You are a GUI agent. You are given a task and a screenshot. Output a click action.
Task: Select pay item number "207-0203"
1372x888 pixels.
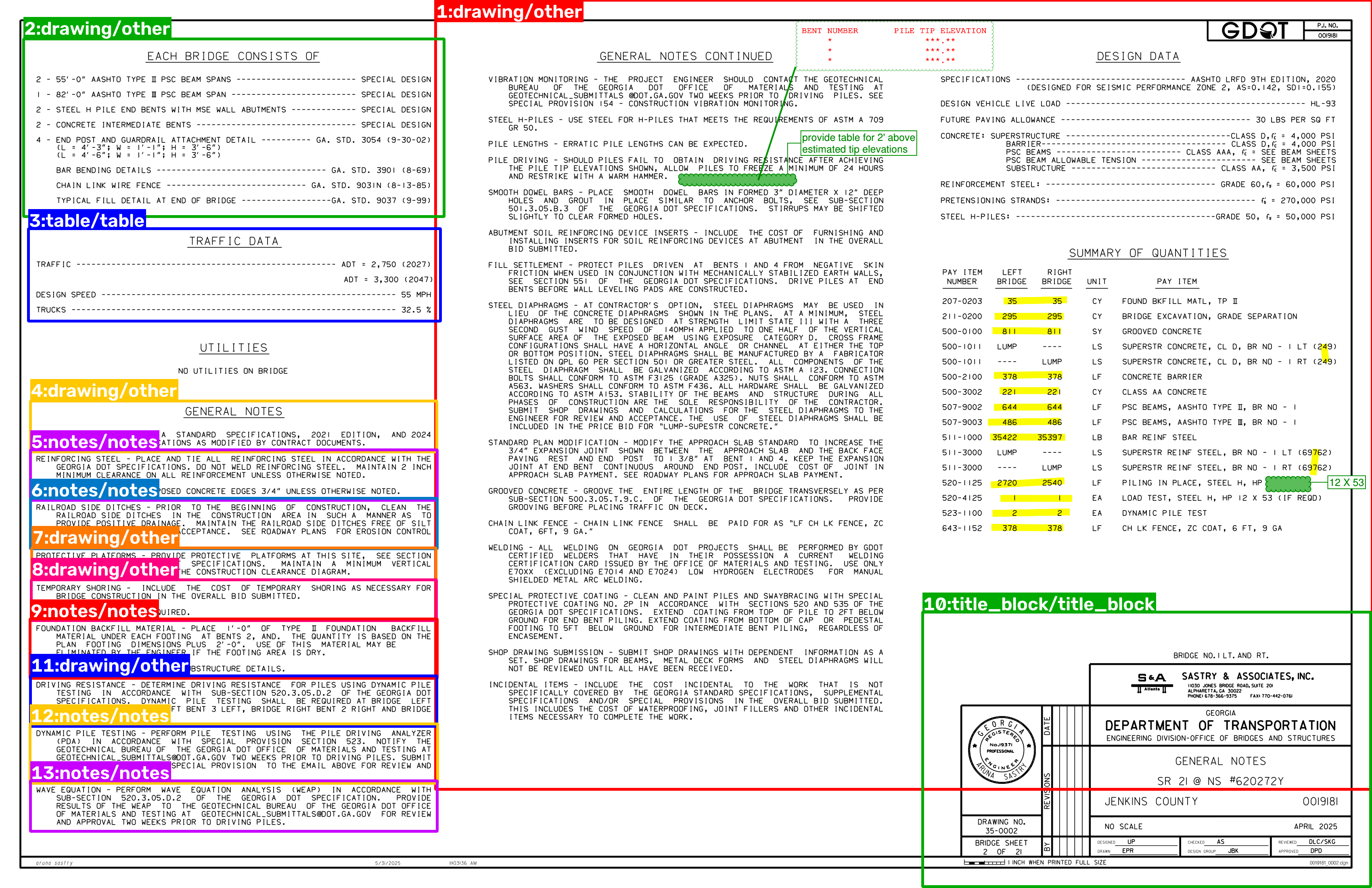point(962,301)
